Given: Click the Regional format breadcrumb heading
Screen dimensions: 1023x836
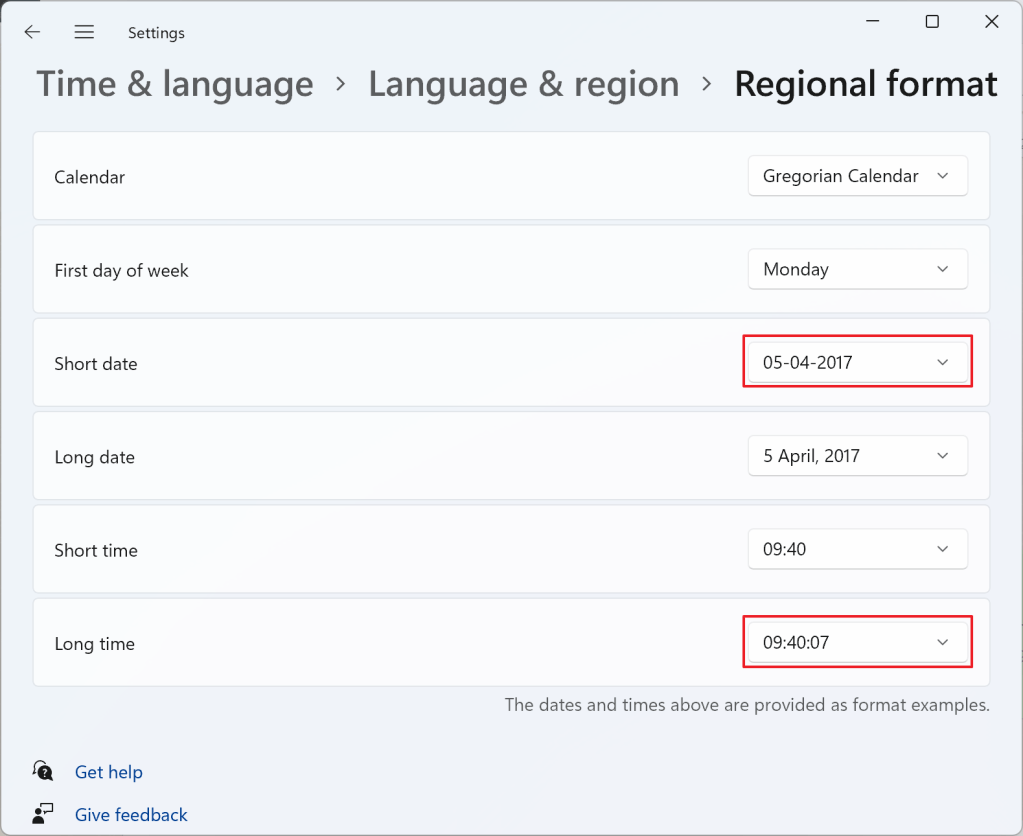Looking at the screenshot, I should click(x=865, y=84).
